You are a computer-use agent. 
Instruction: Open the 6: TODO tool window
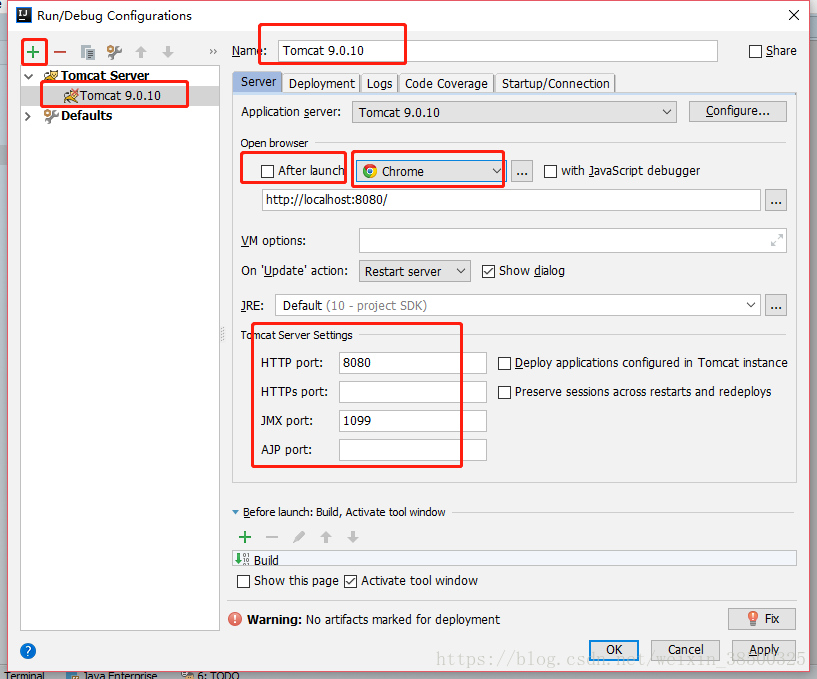click(210, 675)
